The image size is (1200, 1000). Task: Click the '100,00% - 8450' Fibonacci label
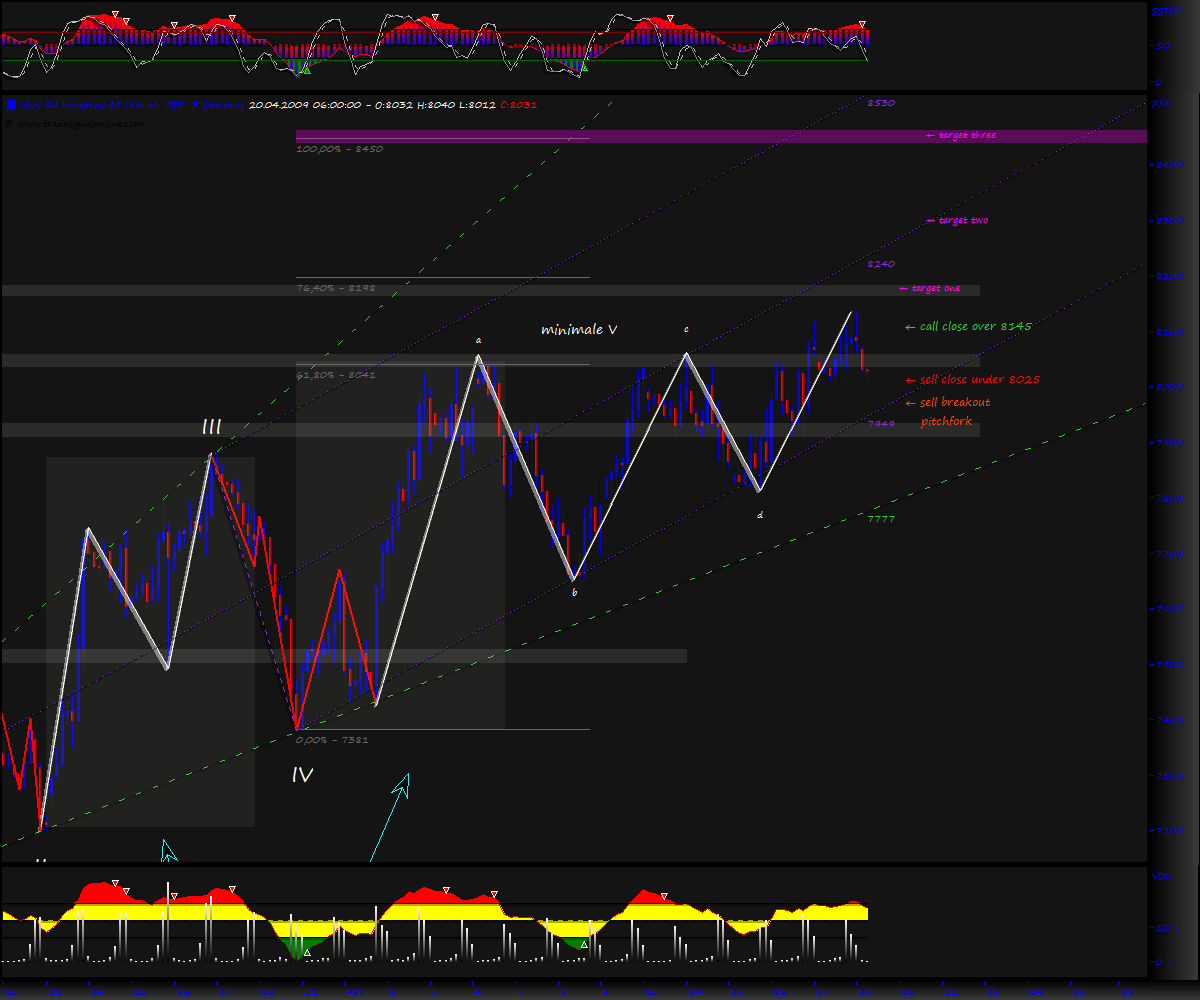coord(339,149)
